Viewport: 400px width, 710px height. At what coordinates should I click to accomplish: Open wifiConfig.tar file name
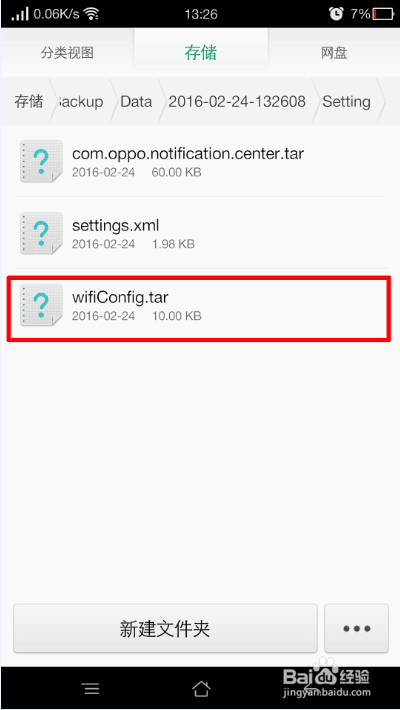pyautogui.click(x=120, y=297)
